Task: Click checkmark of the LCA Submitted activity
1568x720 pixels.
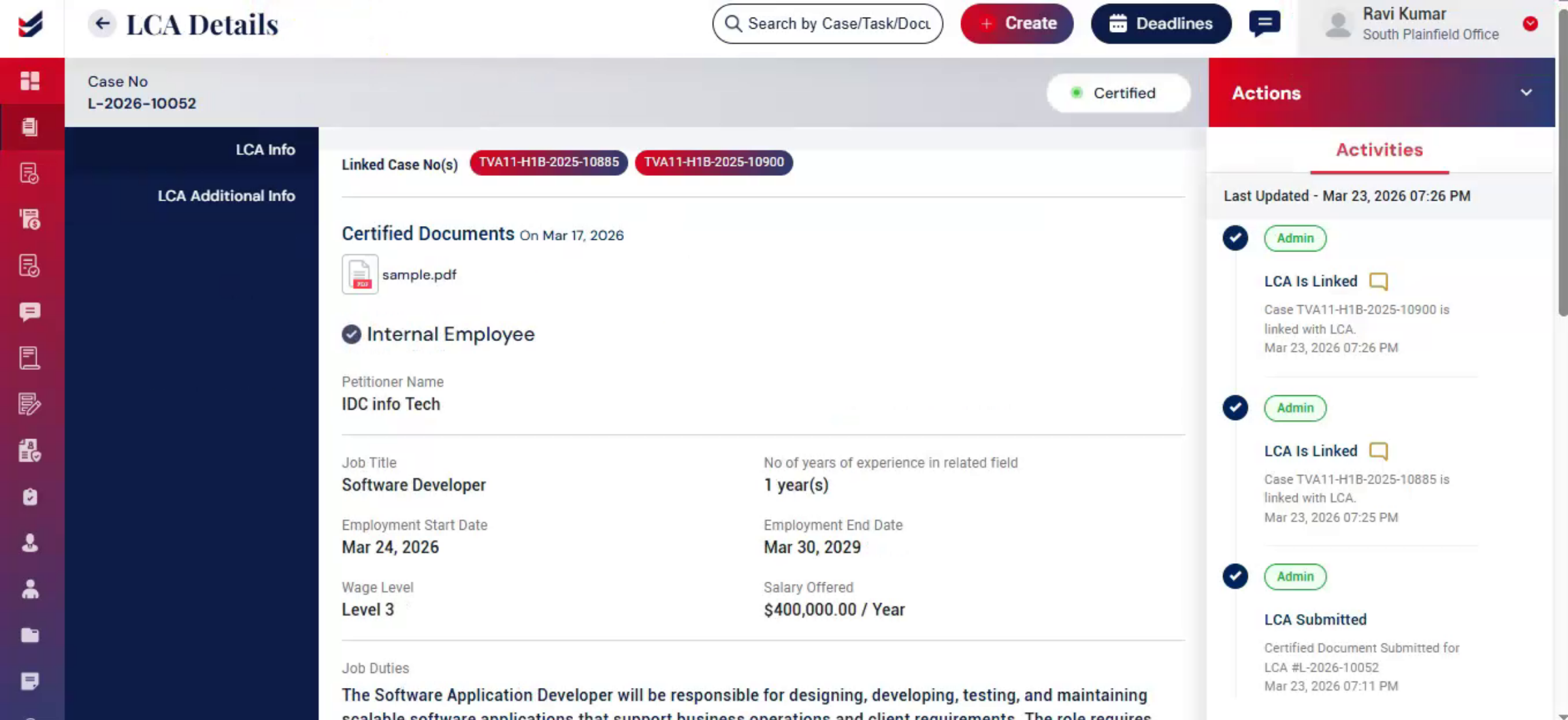Action: pos(1235,576)
